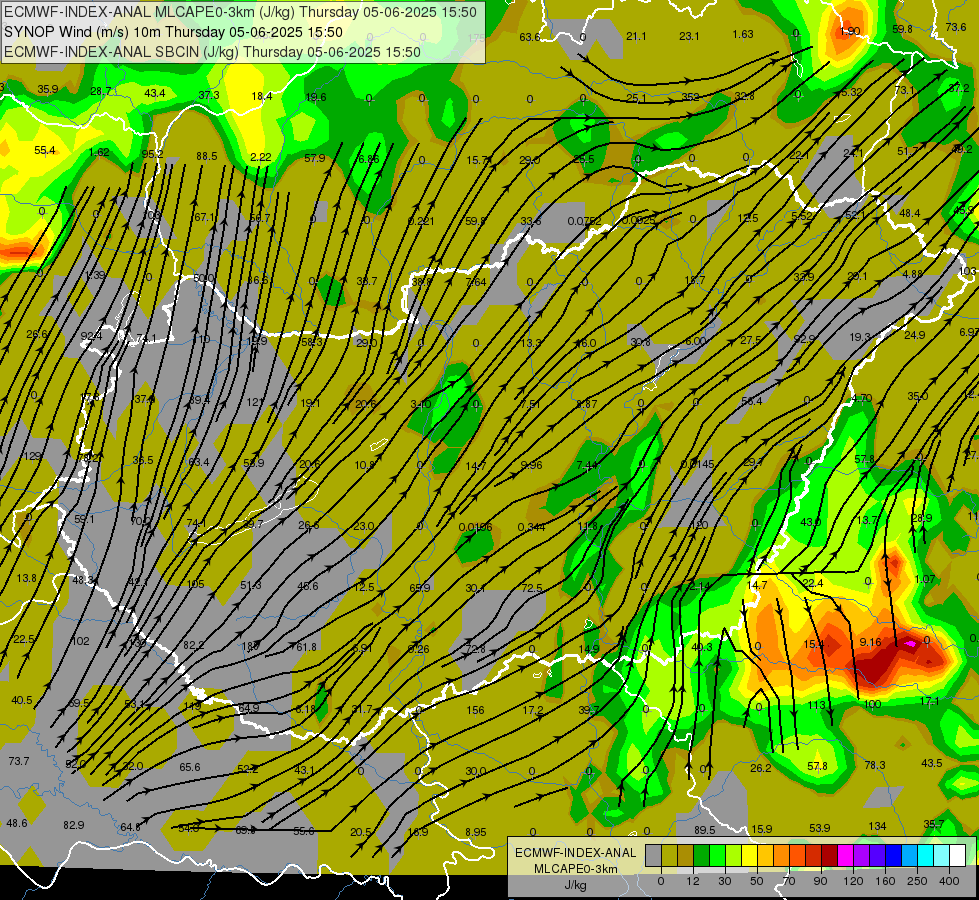Click the map value 82.9
Screen dimensions: 979x900
[x=74, y=826]
